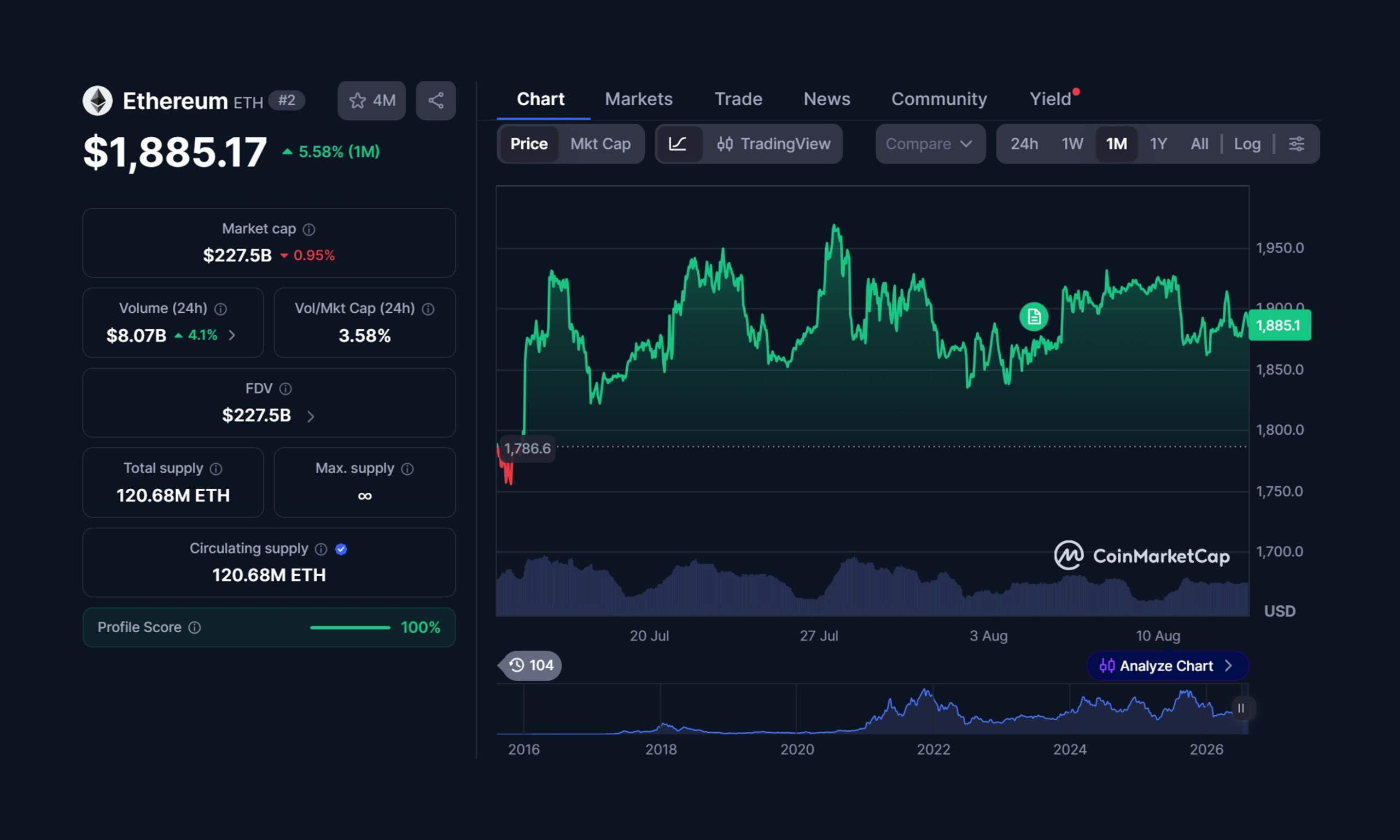Click the verified checkmark badge next to Circulating supply
The height and width of the screenshot is (840, 1400).
pyautogui.click(x=341, y=549)
